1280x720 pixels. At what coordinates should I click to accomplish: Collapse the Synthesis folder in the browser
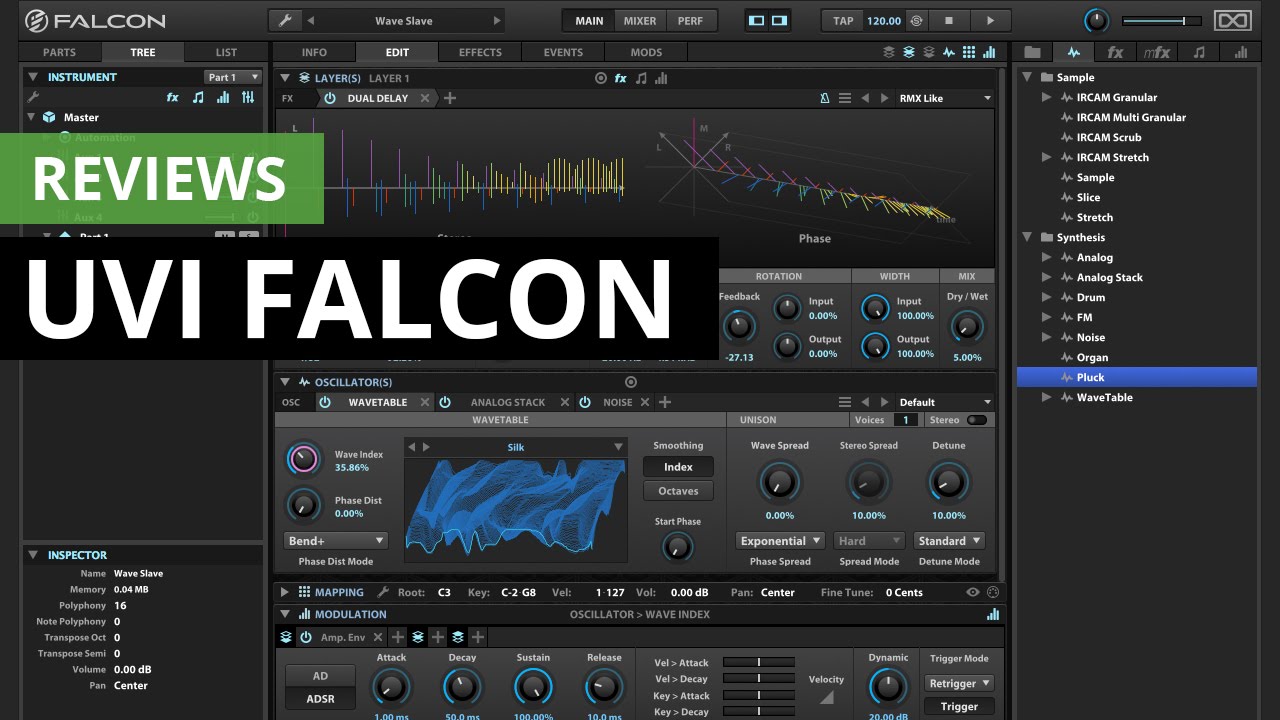pos(1027,237)
